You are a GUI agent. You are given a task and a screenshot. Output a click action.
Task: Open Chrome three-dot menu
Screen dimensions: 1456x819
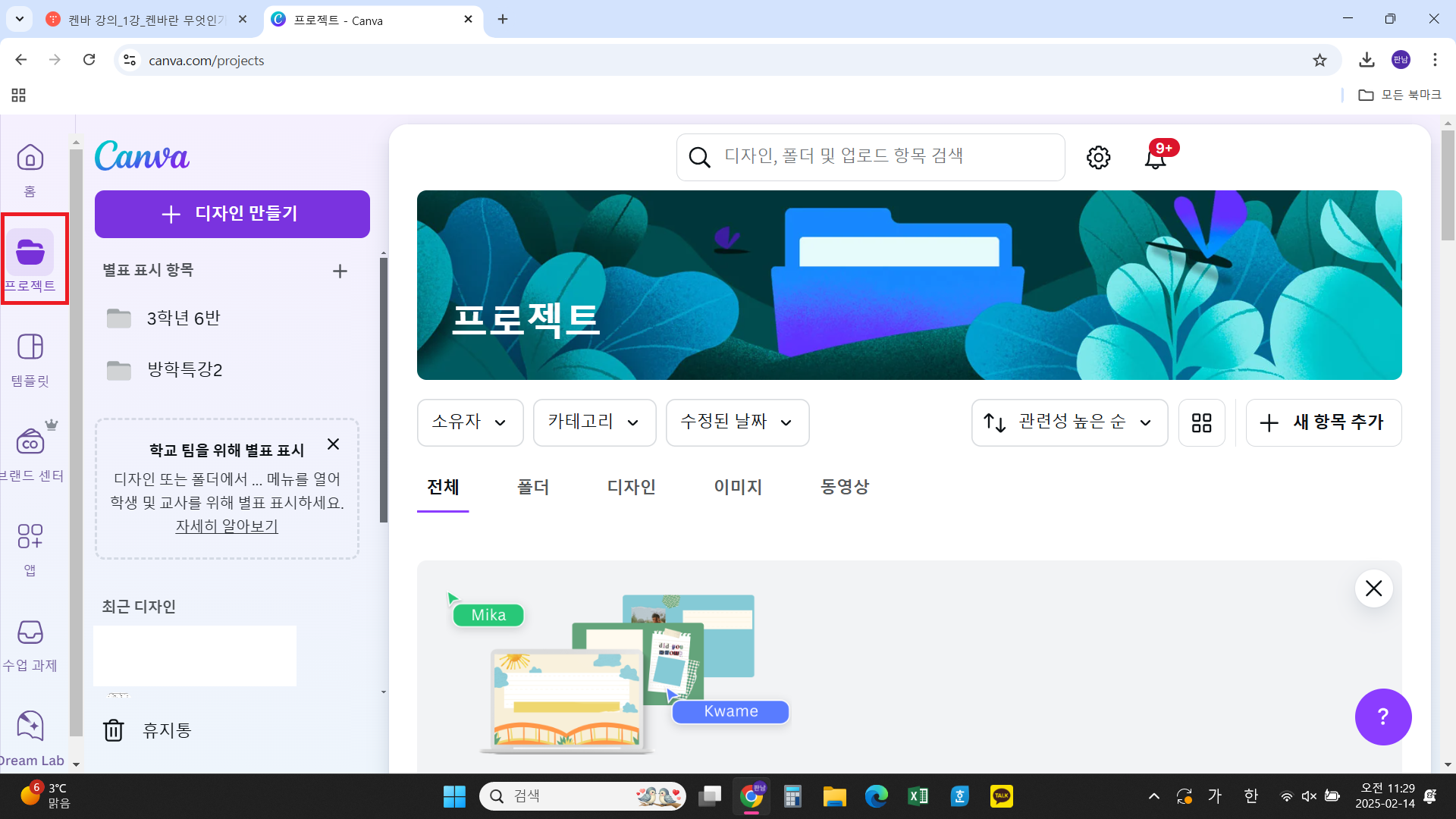click(1435, 60)
